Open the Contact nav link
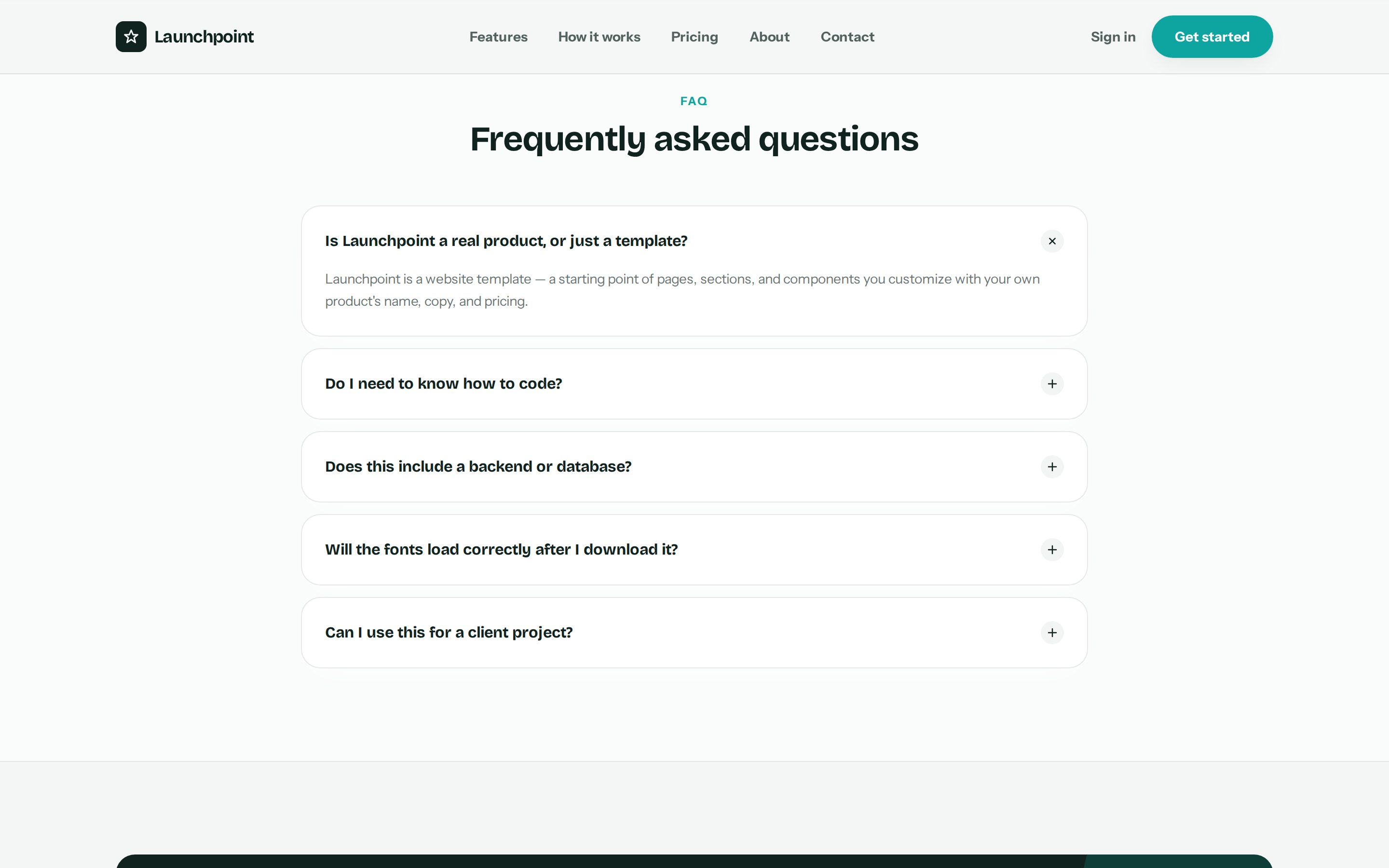 (847, 37)
